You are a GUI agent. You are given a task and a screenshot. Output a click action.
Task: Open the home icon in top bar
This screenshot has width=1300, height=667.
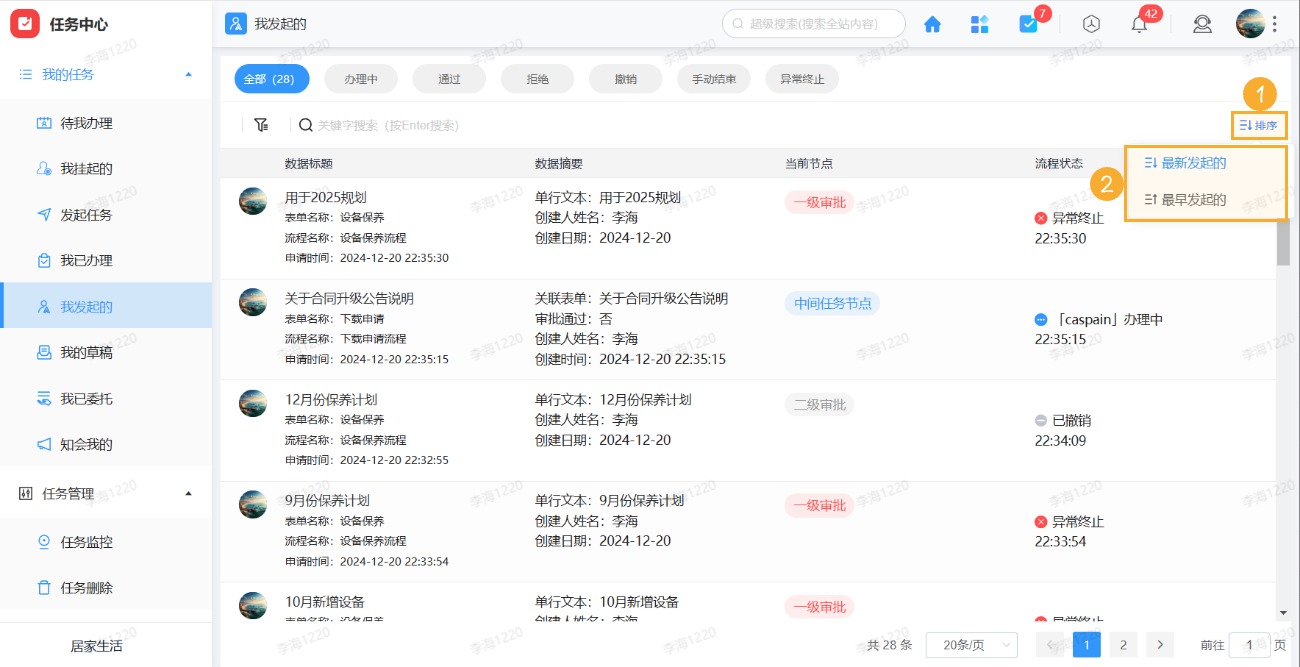[932, 23]
